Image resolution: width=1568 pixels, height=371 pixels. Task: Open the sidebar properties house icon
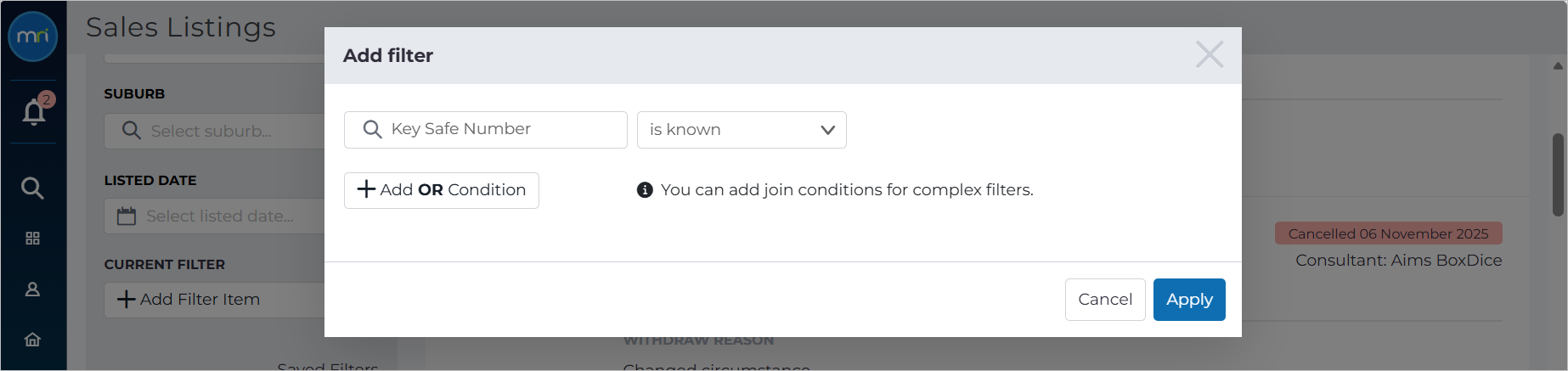[32, 340]
